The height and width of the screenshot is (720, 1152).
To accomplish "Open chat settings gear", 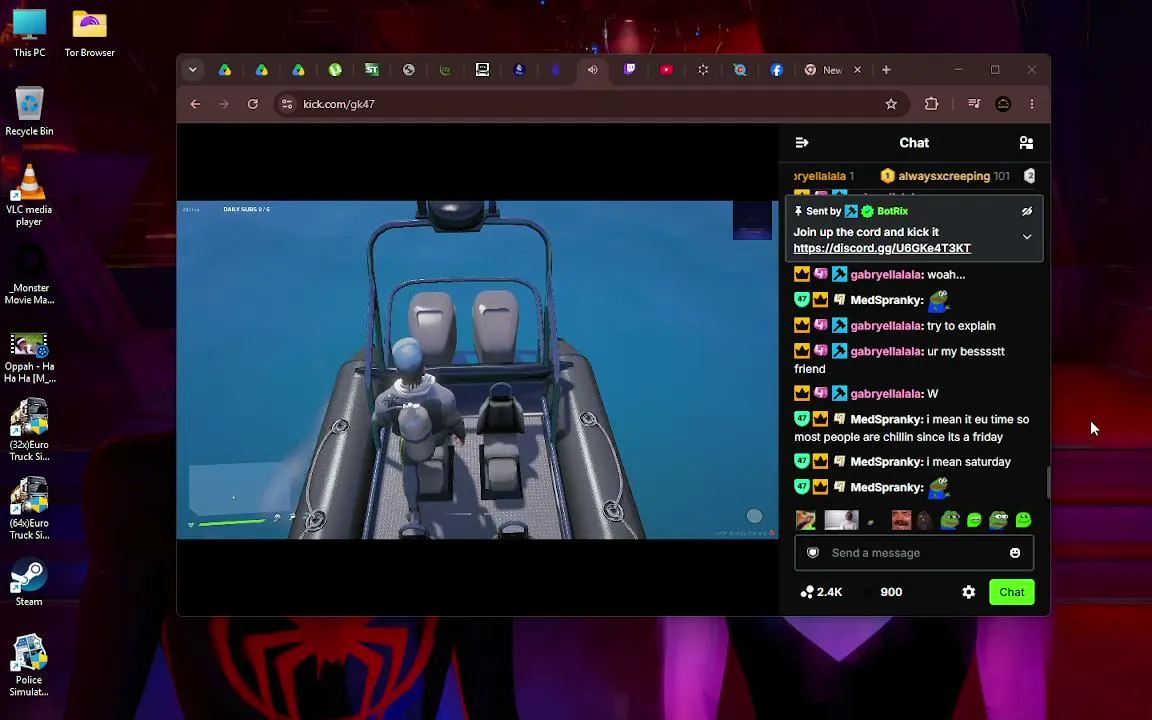I will pos(968,592).
